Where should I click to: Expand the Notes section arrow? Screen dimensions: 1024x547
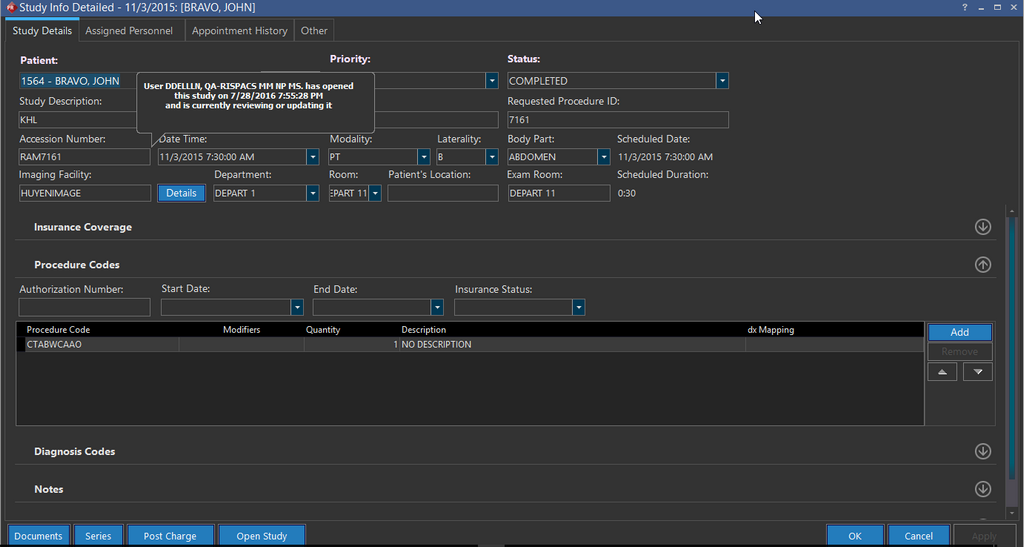[x=982, y=489]
